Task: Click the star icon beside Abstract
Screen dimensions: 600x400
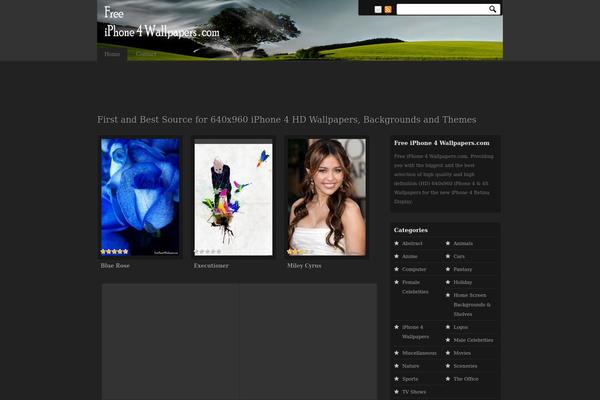Action: 396,243
